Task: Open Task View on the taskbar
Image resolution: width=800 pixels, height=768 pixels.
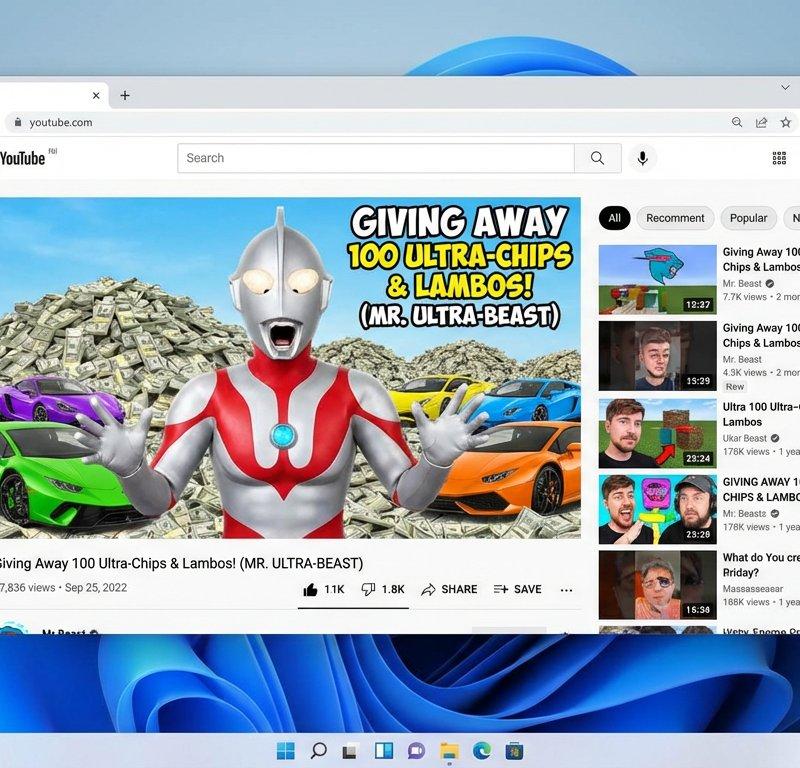Action: [x=351, y=751]
